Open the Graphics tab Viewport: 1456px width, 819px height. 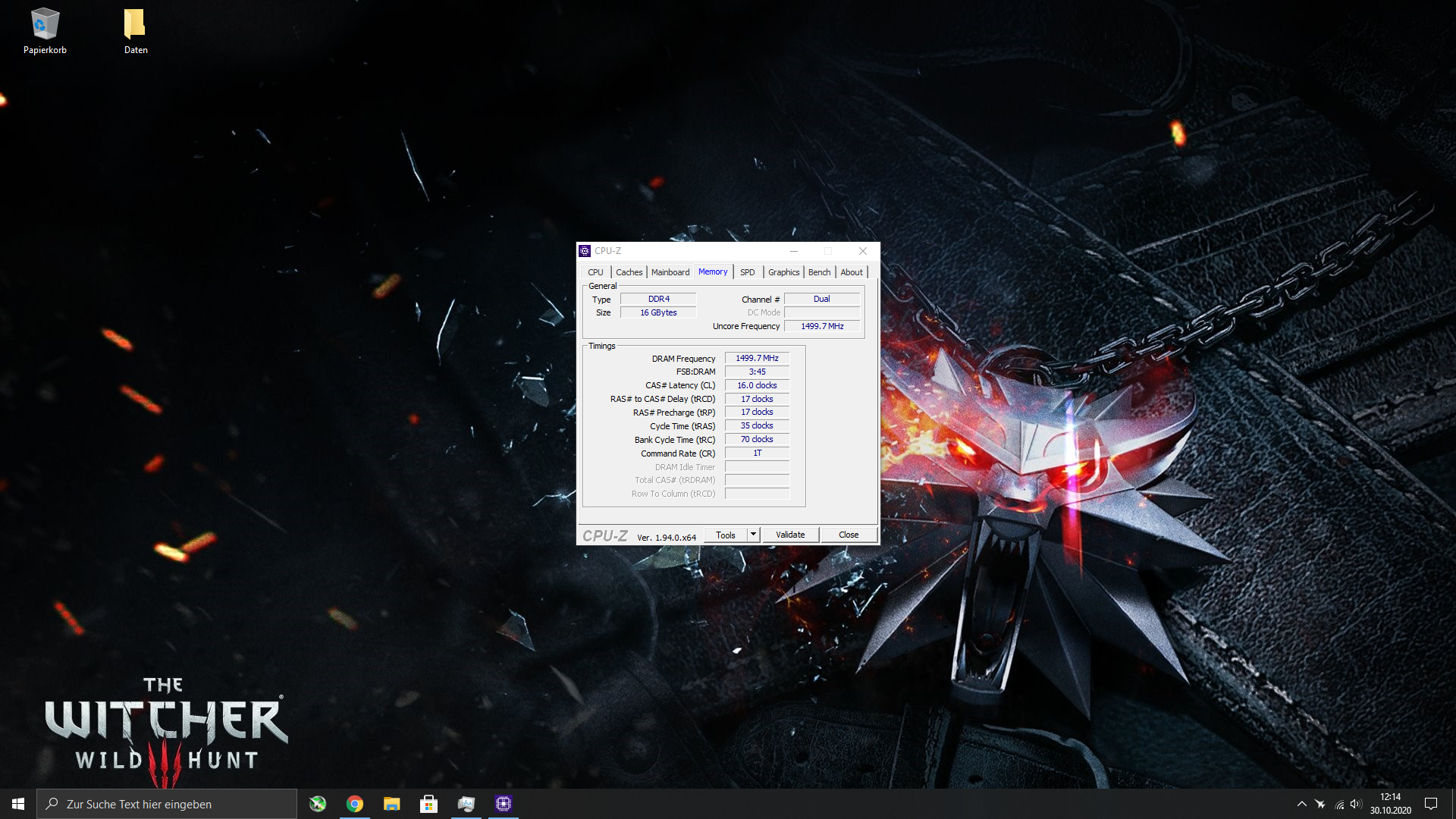[x=783, y=272]
